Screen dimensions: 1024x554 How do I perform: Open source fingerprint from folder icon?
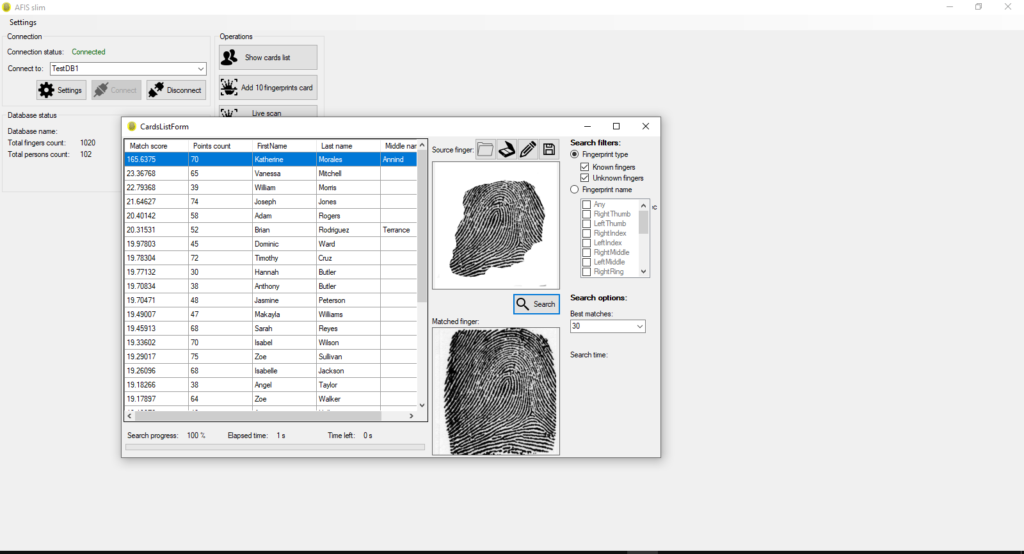pyautogui.click(x=485, y=149)
